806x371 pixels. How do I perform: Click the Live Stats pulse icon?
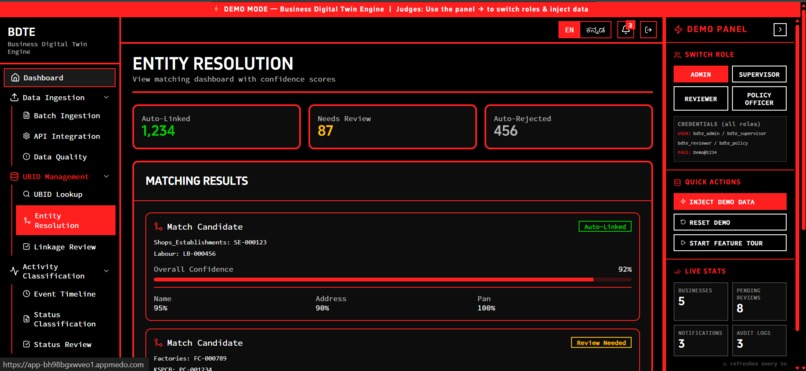click(x=677, y=271)
